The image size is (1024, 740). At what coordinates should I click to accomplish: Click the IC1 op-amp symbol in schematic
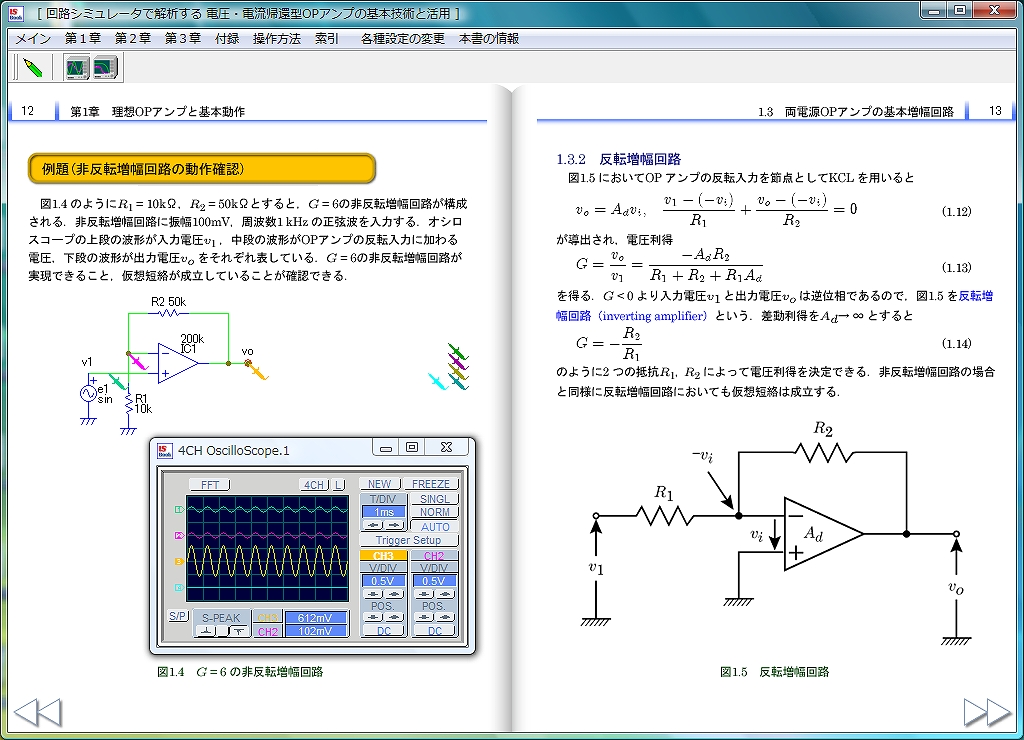178,363
